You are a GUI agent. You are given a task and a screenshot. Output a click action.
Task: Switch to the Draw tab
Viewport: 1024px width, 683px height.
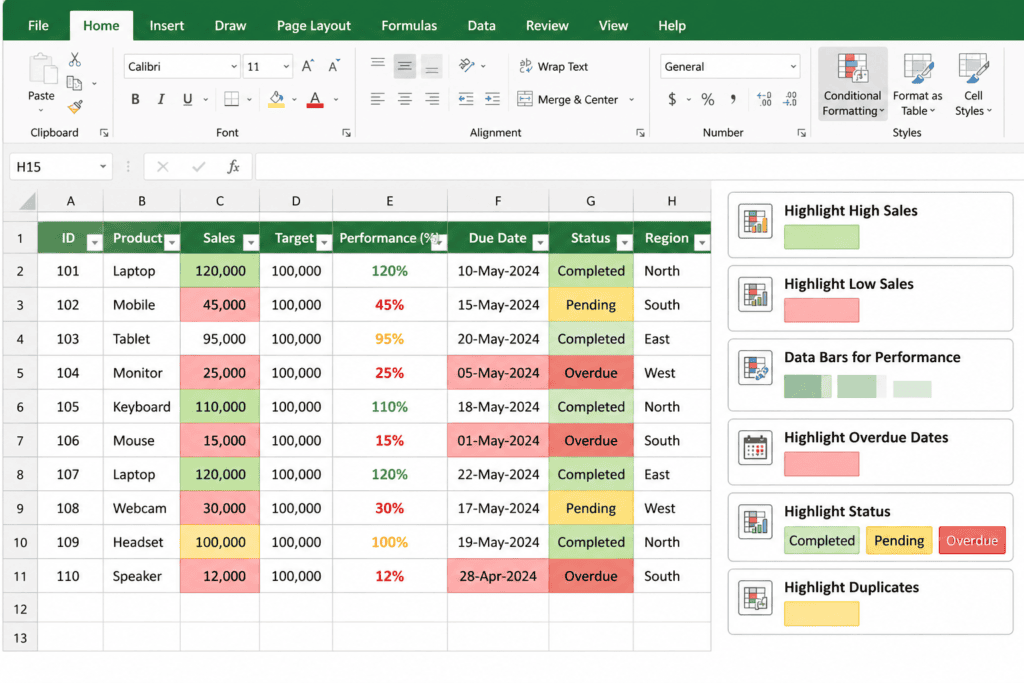[x=231, y=25]
